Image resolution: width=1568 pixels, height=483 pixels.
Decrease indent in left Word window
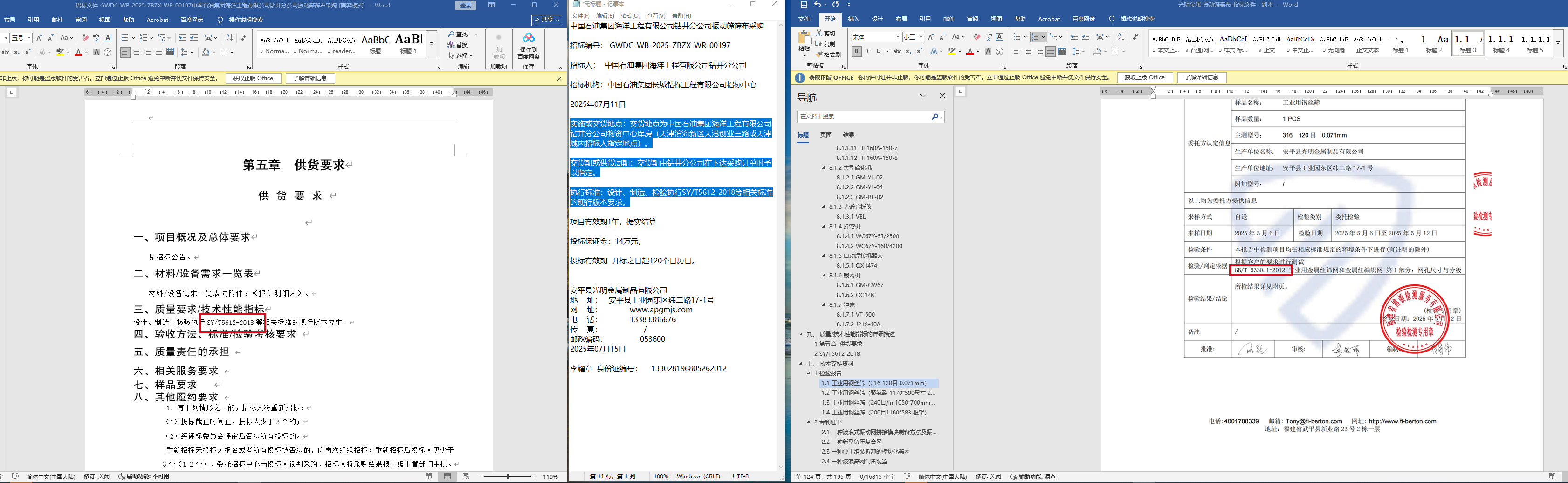pos(183,38)
